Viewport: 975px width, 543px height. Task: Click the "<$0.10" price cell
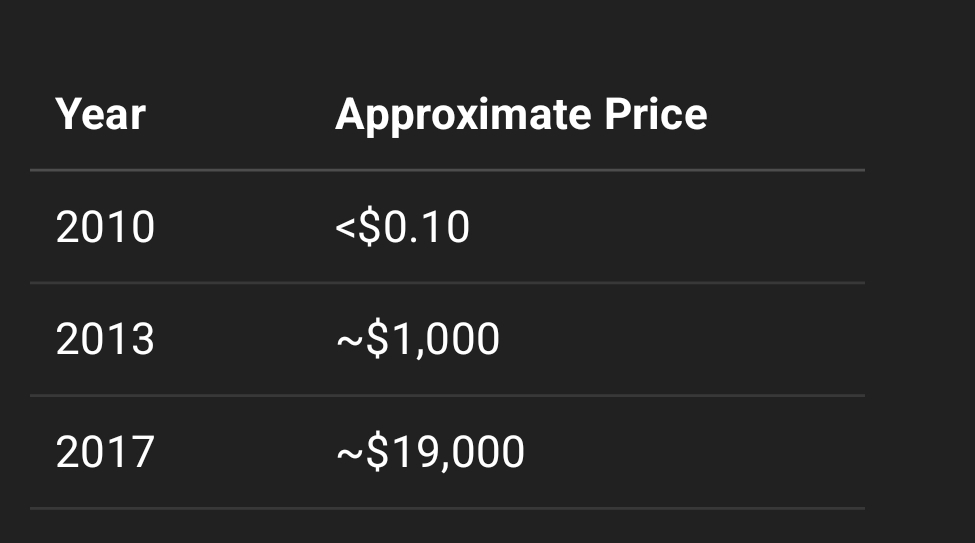click(x=402, y=228)
